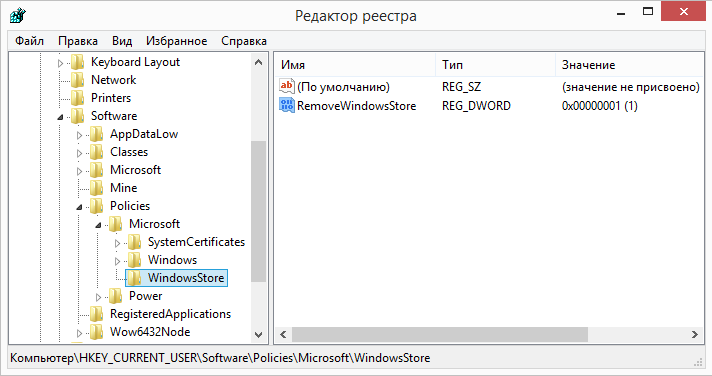Click the Wow6432Node folder icon
The width and height of the screenshot is (712, 376).
coord(97,332)
